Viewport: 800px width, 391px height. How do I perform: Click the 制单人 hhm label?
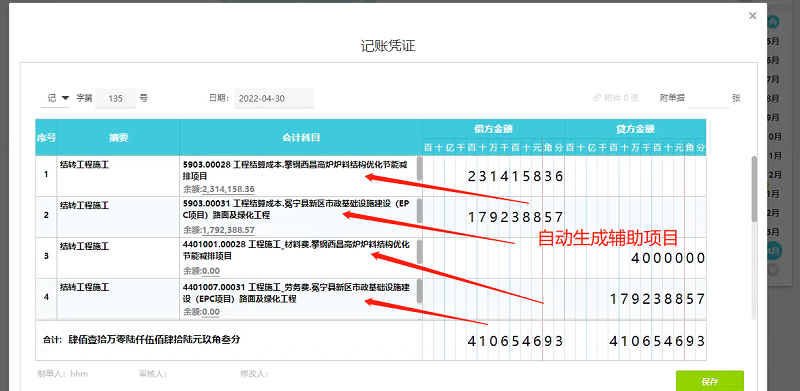63,374
